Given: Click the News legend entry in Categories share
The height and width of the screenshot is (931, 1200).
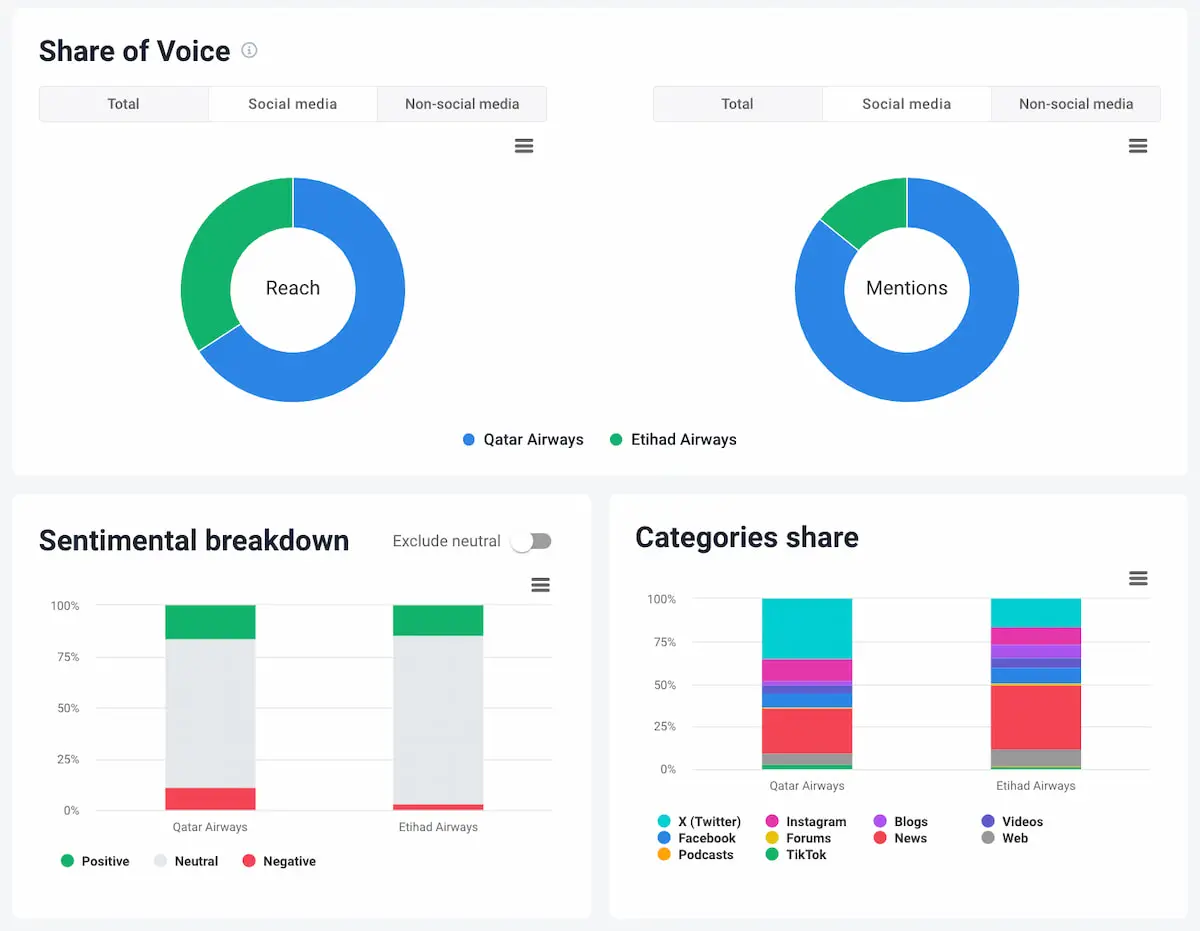Looking at the screenshot, I should pos(903,838).
